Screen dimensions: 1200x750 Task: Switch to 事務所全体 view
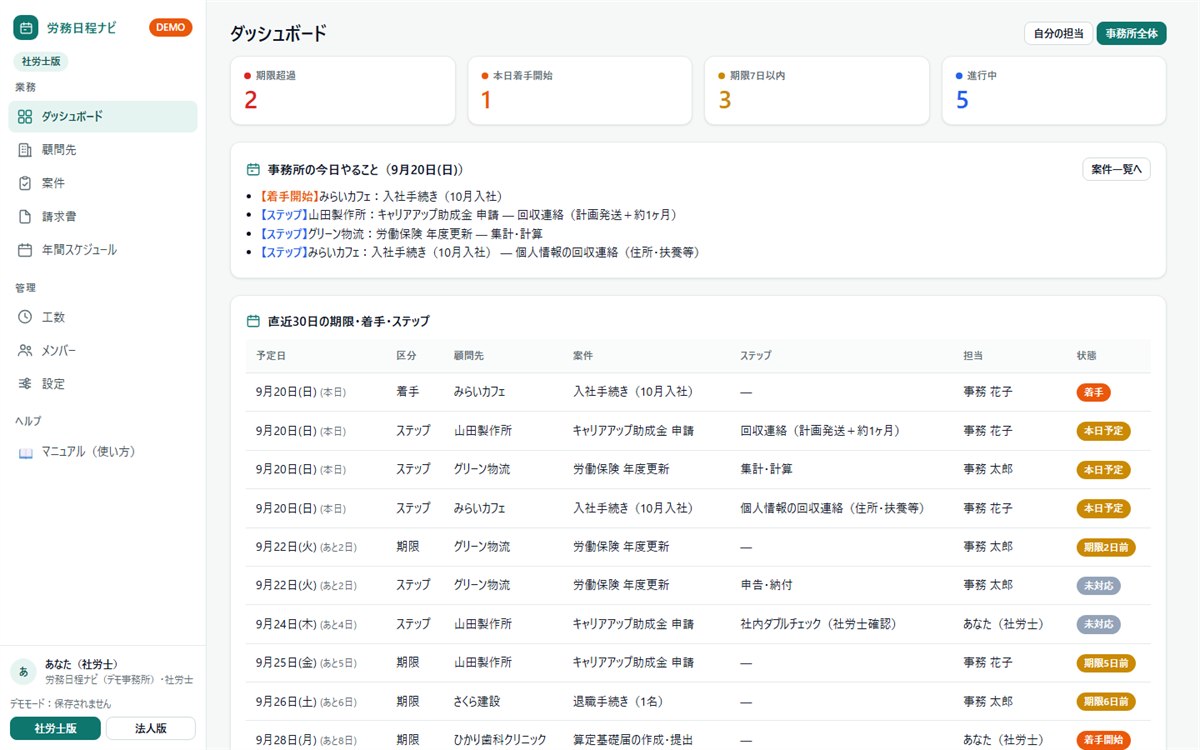[x=1132, y=33]
